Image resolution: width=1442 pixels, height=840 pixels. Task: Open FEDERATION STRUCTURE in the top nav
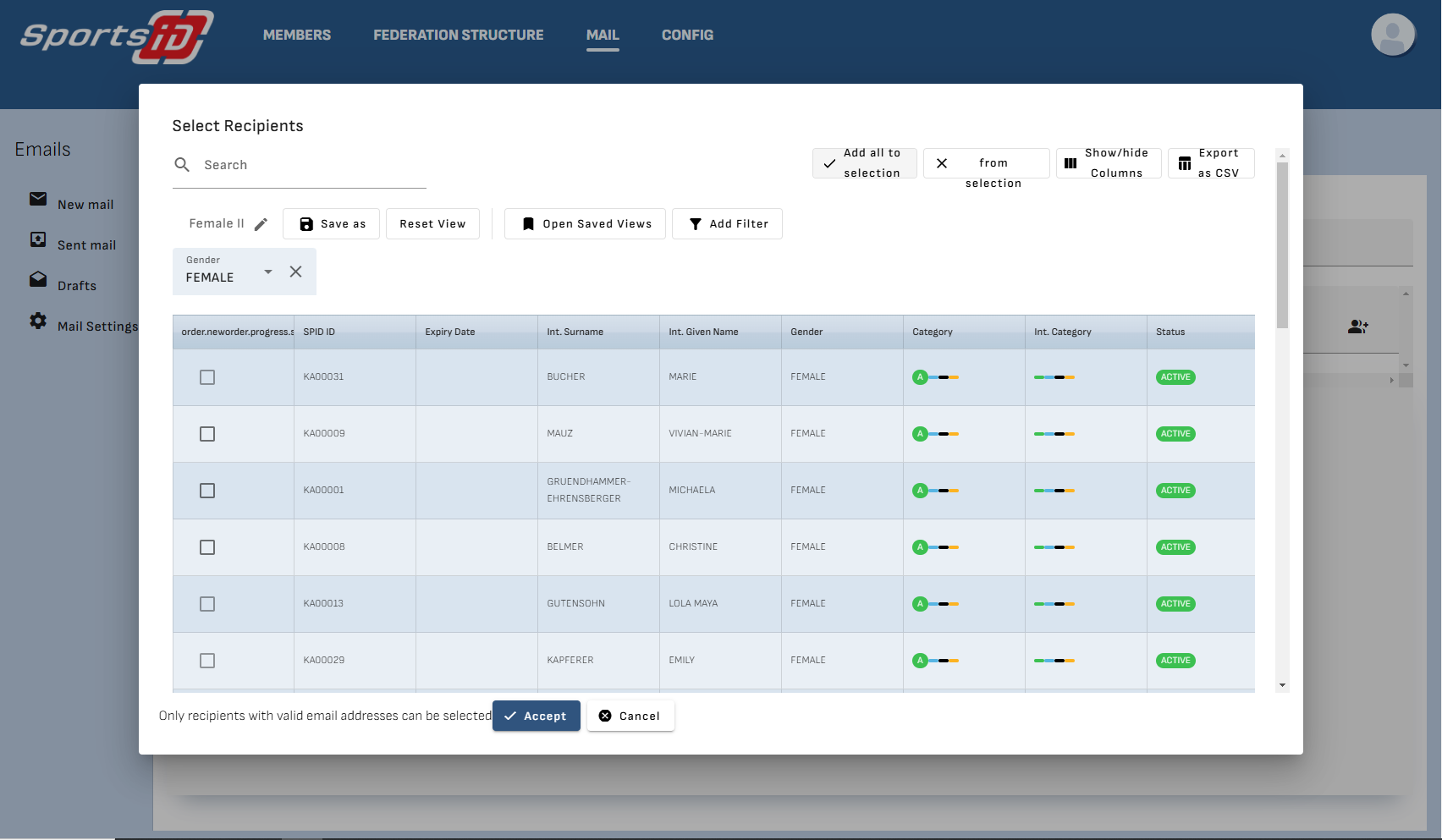tap(459, 36)
